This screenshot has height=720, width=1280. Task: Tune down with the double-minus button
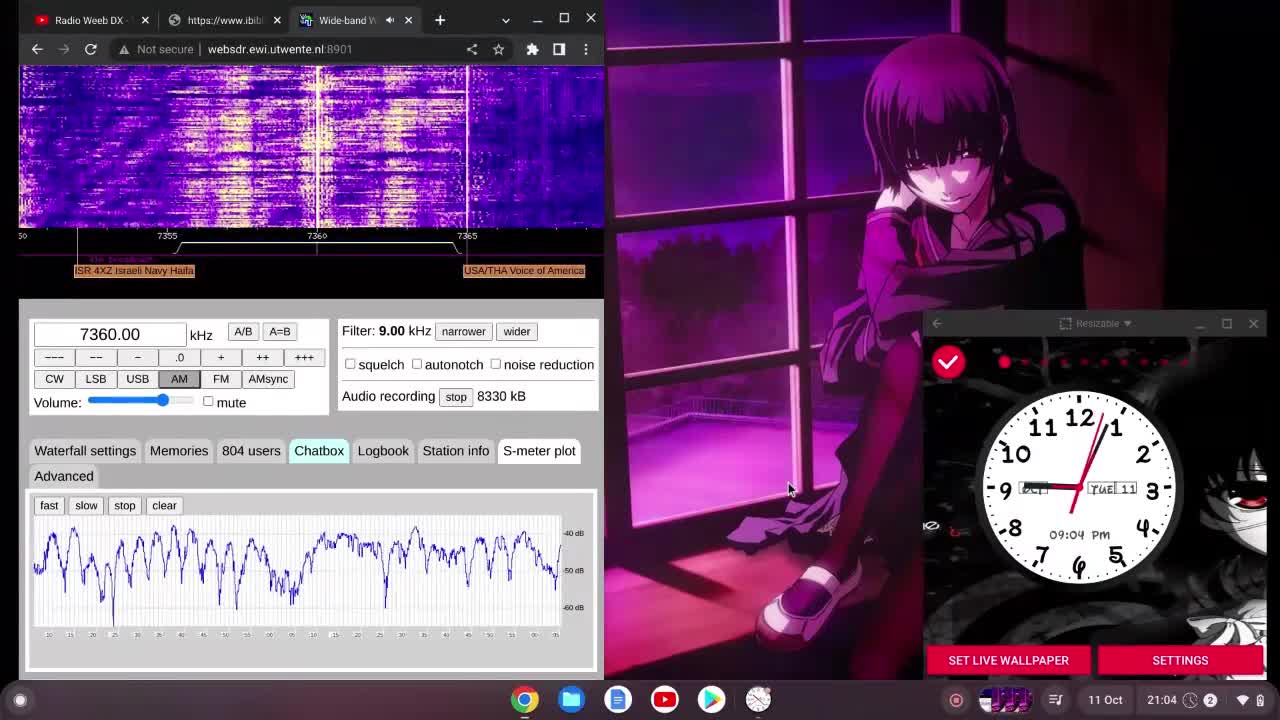pos(96,357)
